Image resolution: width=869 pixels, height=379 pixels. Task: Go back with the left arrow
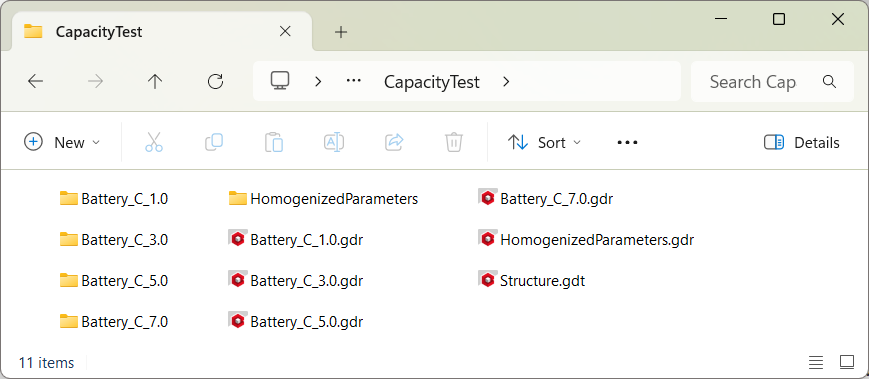tap(35, 82)
